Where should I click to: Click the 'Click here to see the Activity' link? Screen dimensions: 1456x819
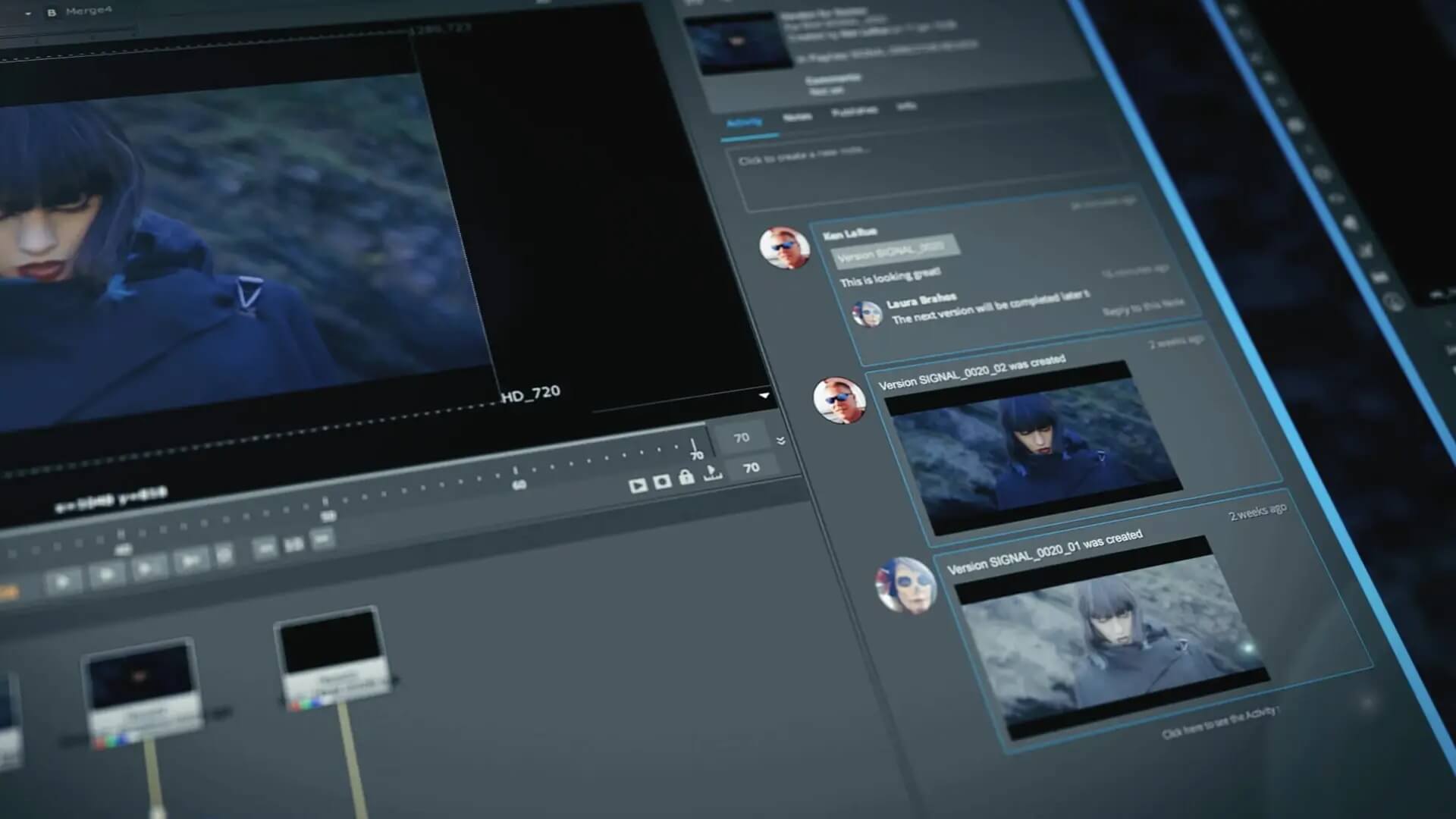[x=1221, y=723]
